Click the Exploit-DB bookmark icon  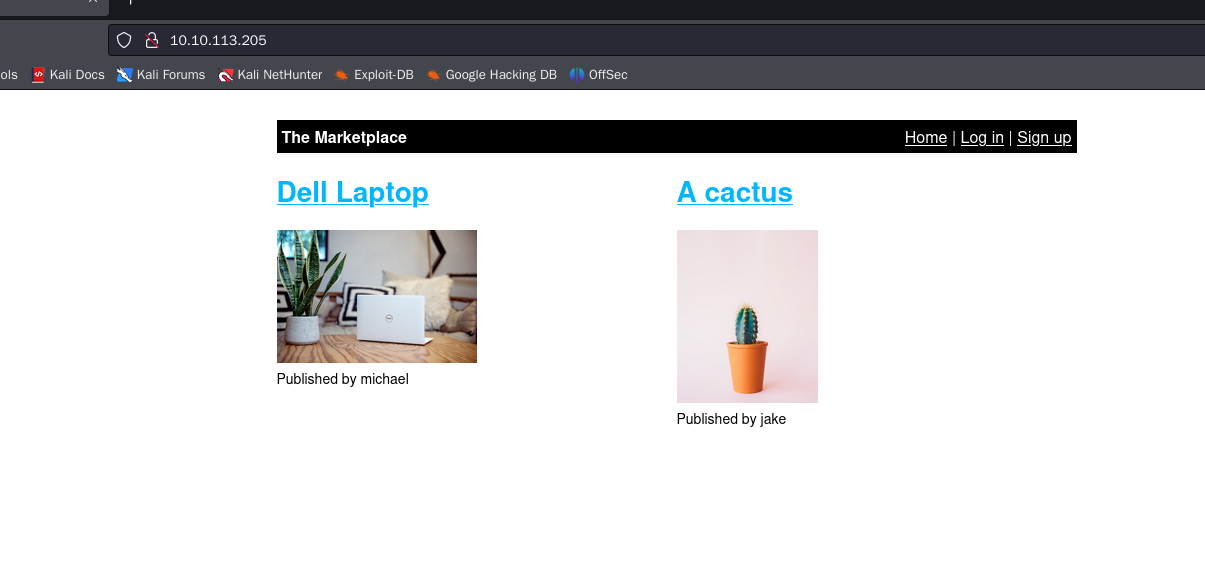pyautogui.click(x=342, y=74)
